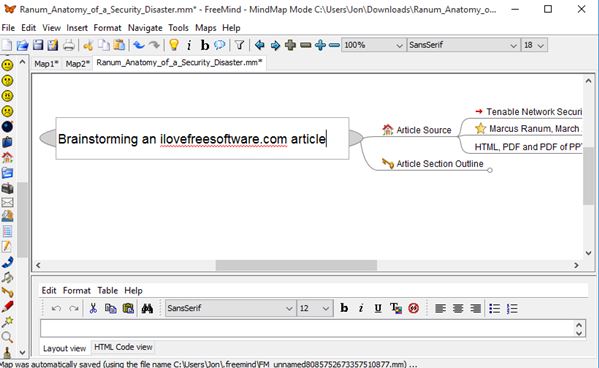This screenshot has height=368, width=599.
Task: Cut selected node with scissors icon
Action: pos(88,45)
